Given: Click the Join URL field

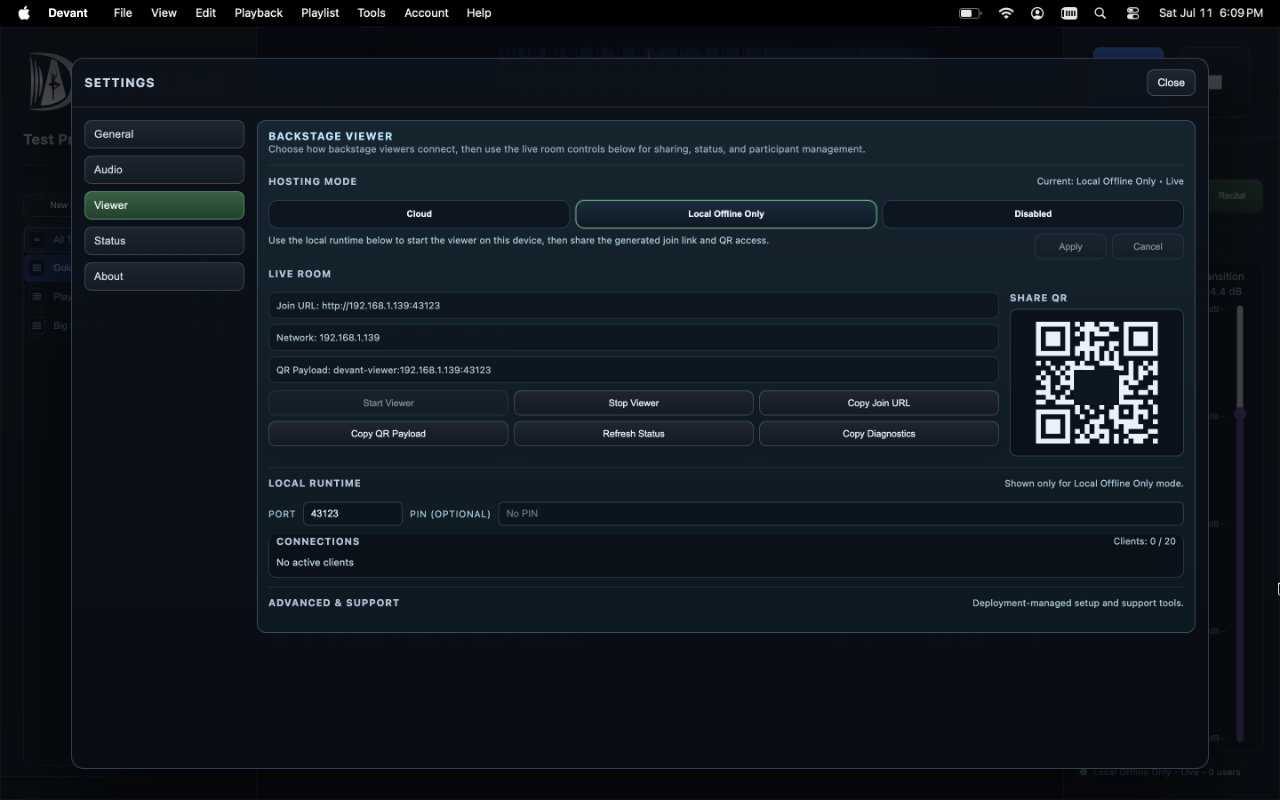Looking at the screenshot, I should pyautogui.click(x=633, y=306).
